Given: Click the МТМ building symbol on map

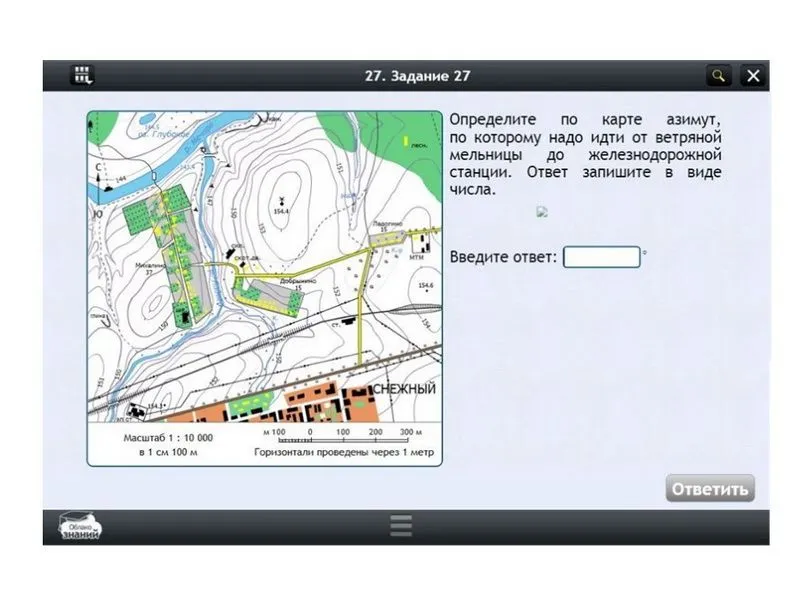Looking at the screenshot, I should (x=422, y=243).
